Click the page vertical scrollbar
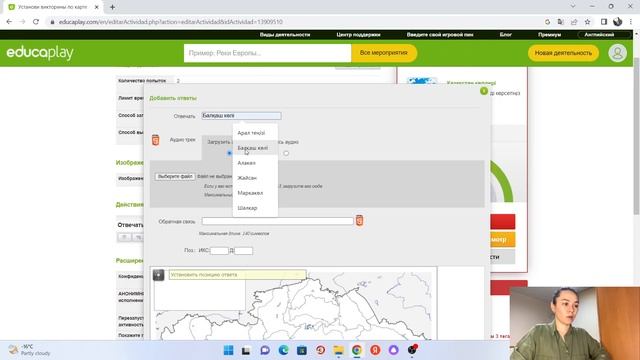Image resolution: width=640 pixels, height=360 pixels. 636,135
